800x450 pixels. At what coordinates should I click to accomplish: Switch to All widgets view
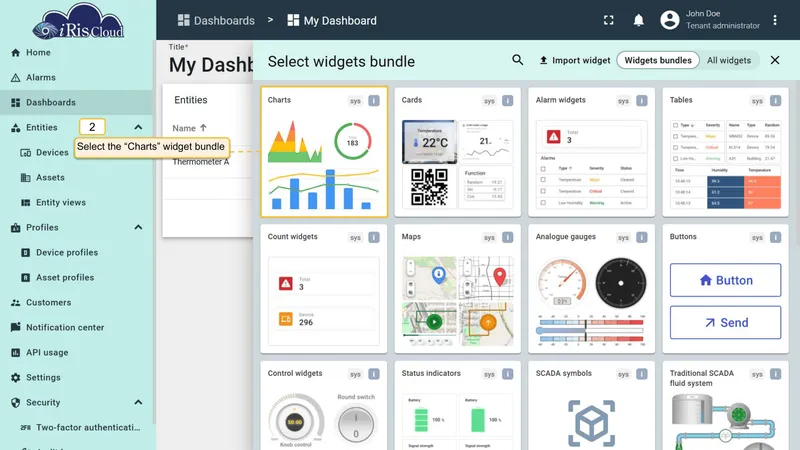[729, 60]
